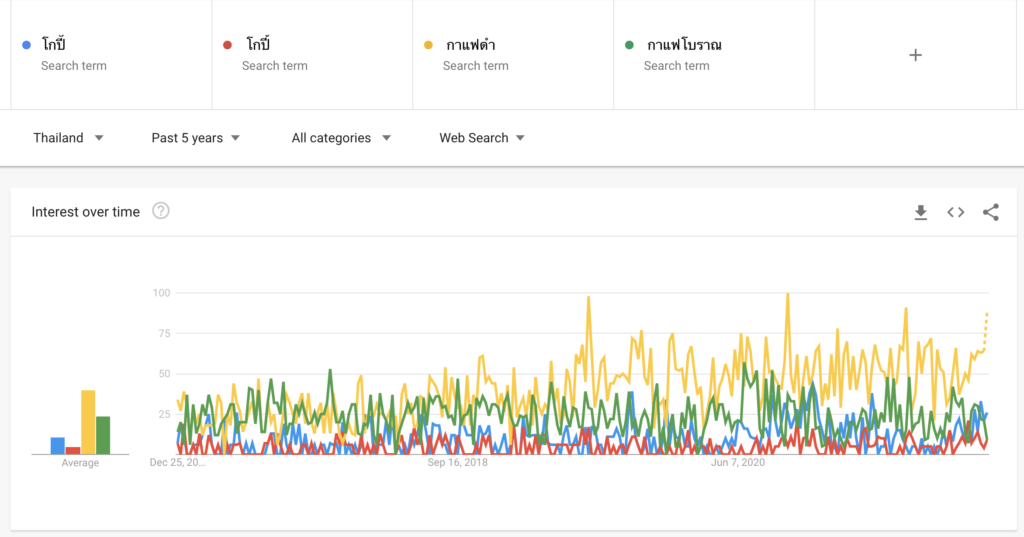Edit the กาแฟดำ search term

pos(513,55)
